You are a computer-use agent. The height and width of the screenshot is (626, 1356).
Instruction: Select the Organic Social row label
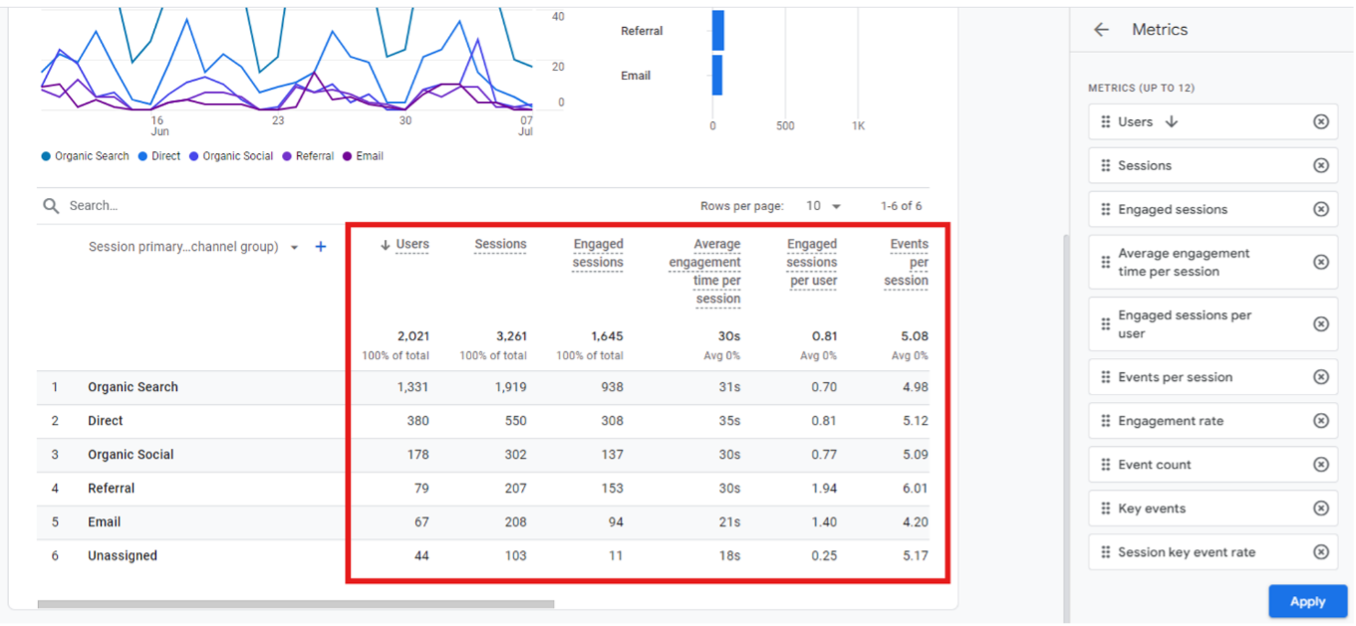pos(131,455)
